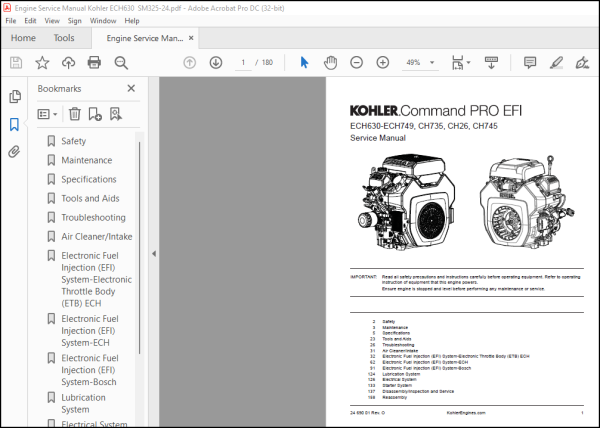Open the EFI System-Bosch bookmark

(x=90, y=370)
